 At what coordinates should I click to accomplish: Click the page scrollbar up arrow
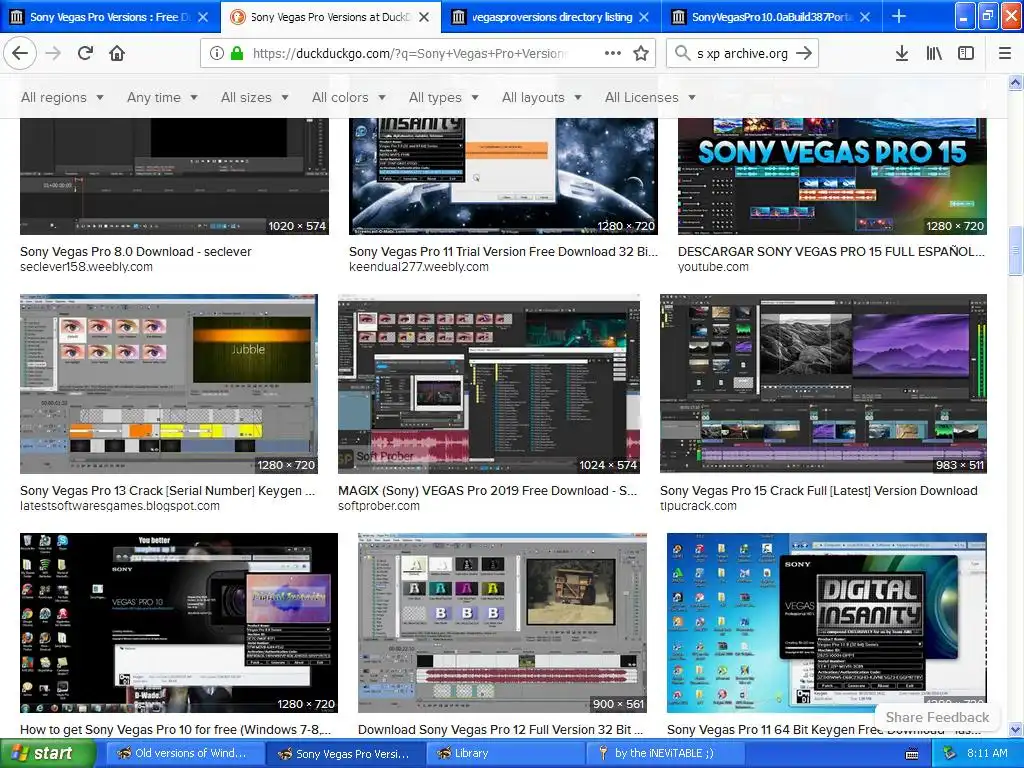point(1016,82)
